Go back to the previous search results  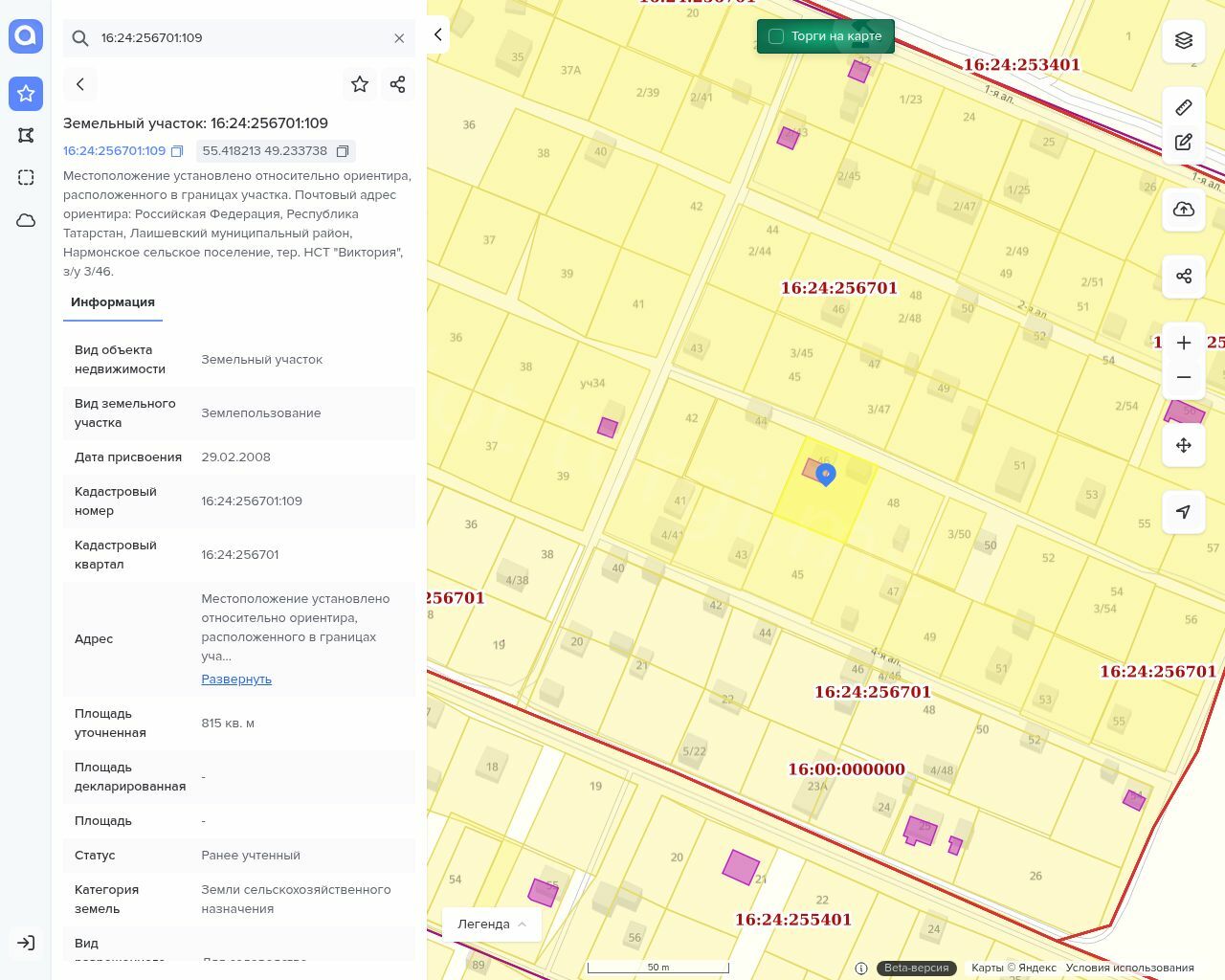click(80, 84)
